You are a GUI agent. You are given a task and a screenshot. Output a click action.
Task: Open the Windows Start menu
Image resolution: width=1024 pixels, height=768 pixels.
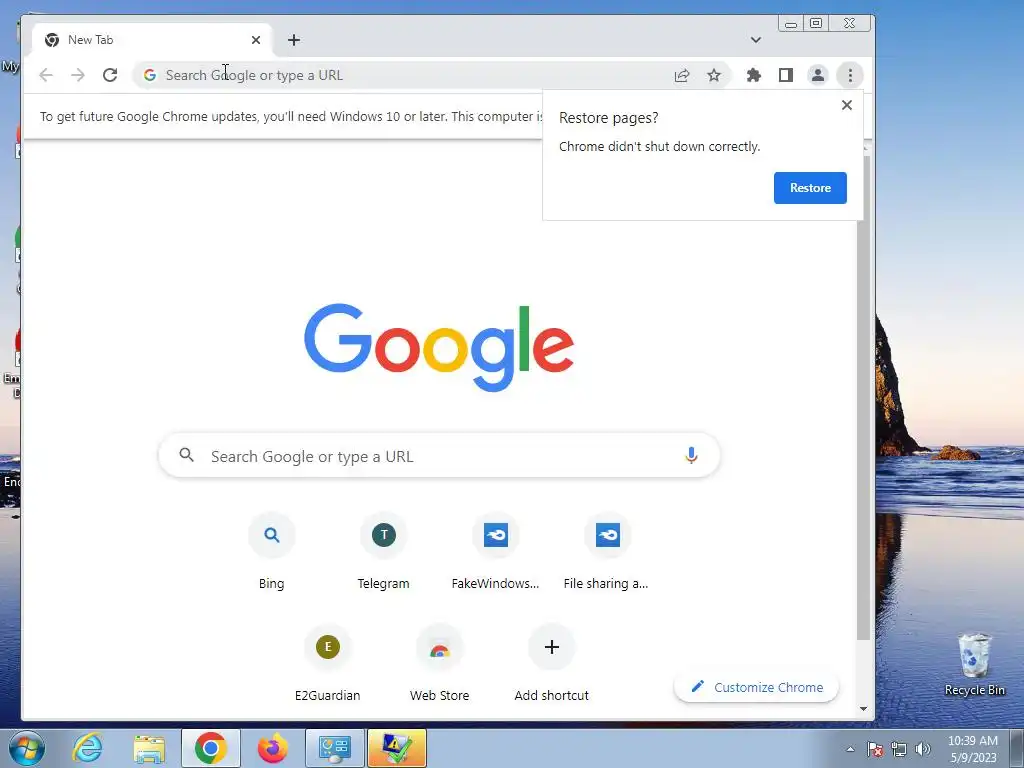[x=27, y=748]
